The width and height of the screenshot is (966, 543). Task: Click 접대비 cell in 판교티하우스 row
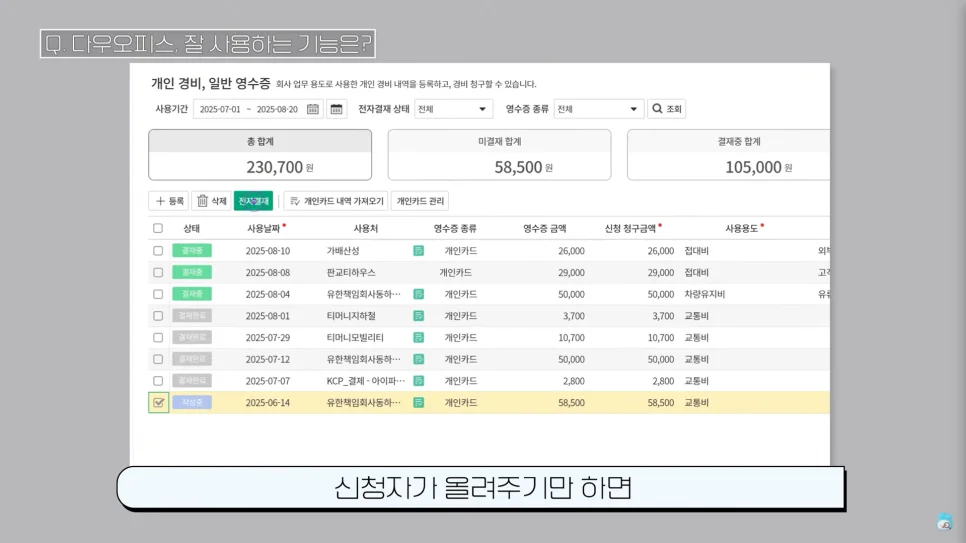(697, 272)
